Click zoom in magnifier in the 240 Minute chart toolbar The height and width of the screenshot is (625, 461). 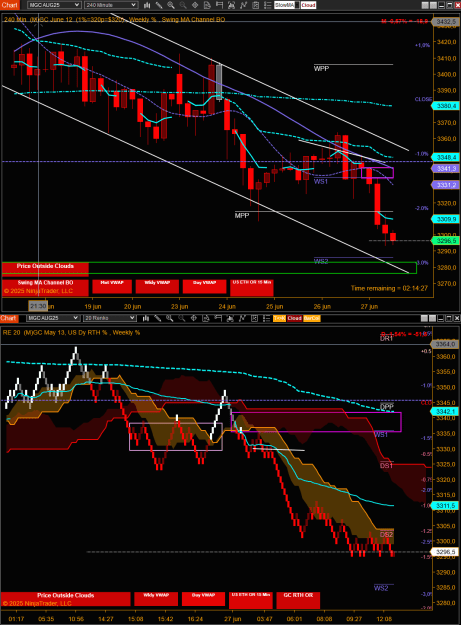click(171, 5)
